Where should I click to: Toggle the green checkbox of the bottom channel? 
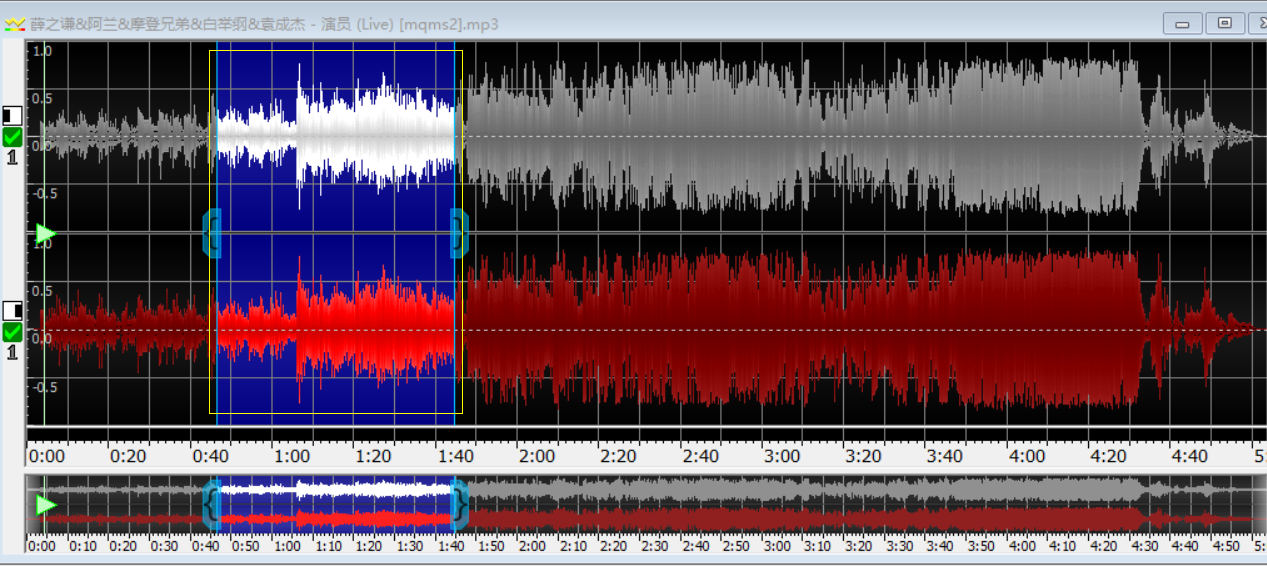pos(12,332)
